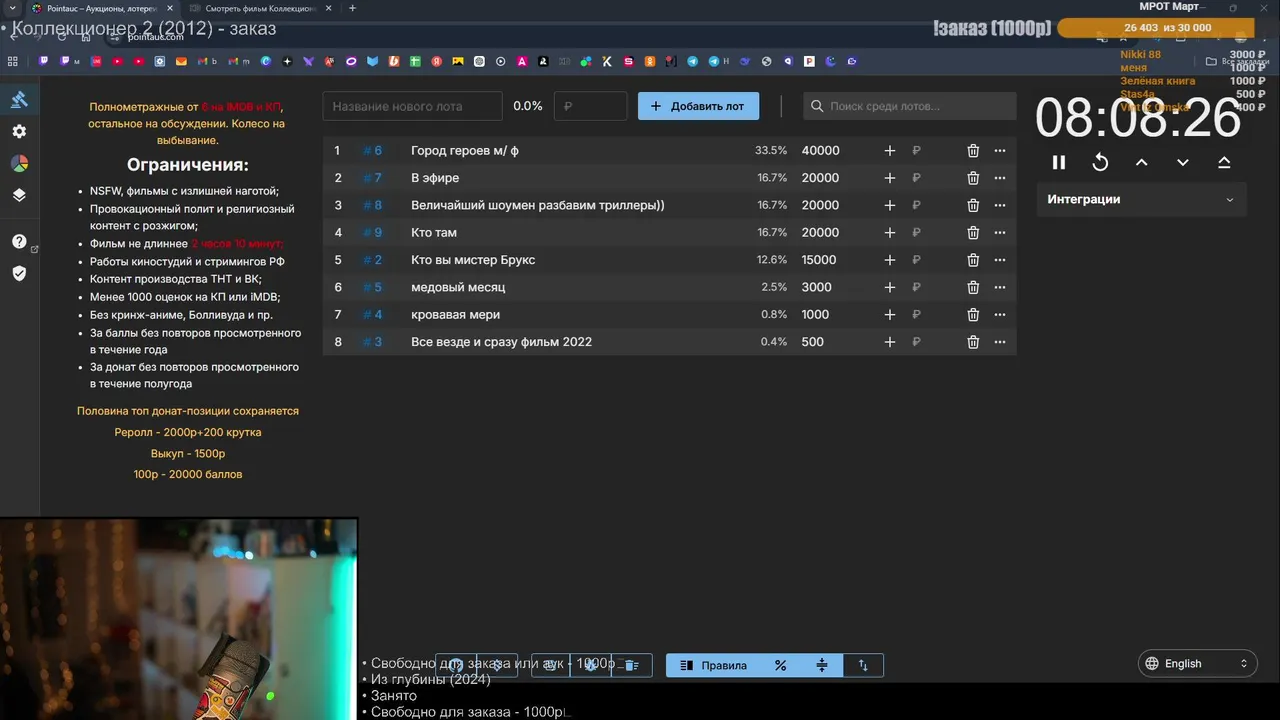The width and height of the screenshot is (1280, 720).
Task: Add amount to Кто вы мистер Брукс plus
Action: (890, 260)
